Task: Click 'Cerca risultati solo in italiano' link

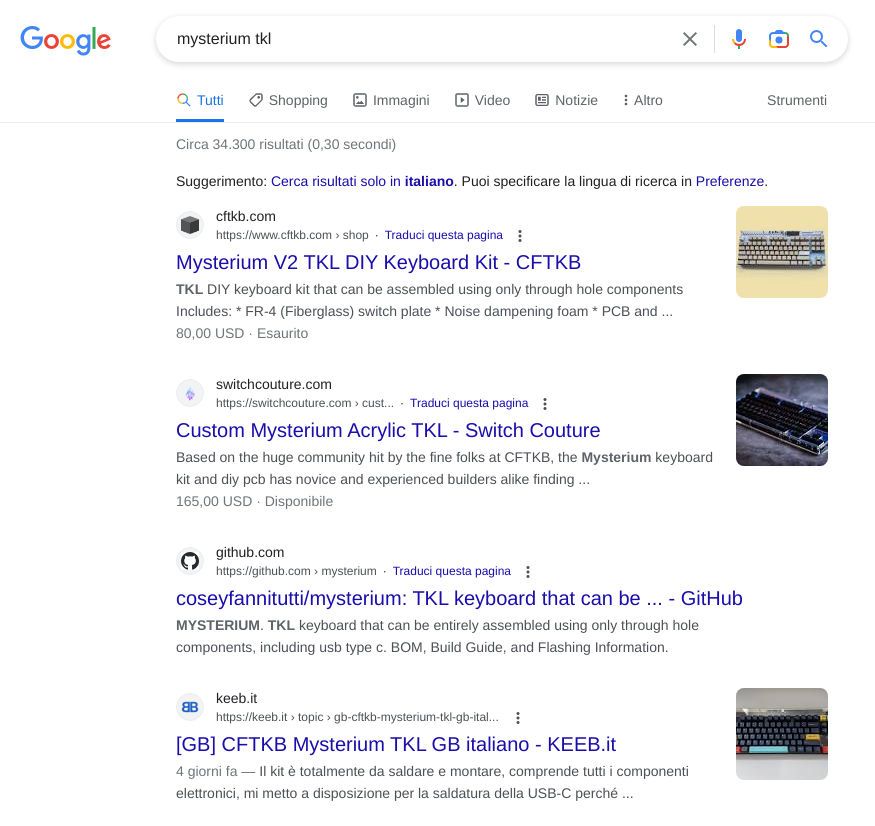Action: click(362, 181)
